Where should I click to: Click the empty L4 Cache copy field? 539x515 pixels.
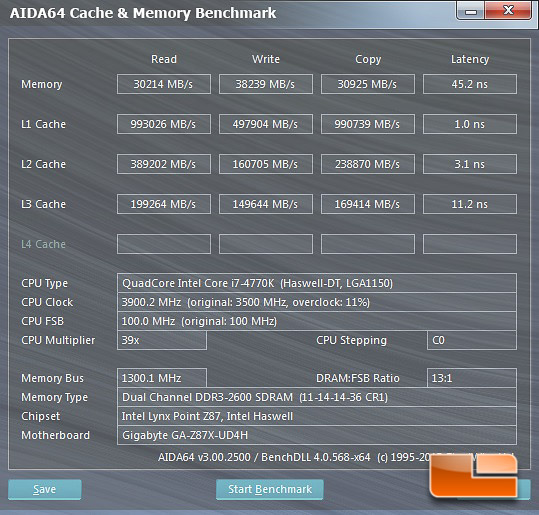coord(367,244)
